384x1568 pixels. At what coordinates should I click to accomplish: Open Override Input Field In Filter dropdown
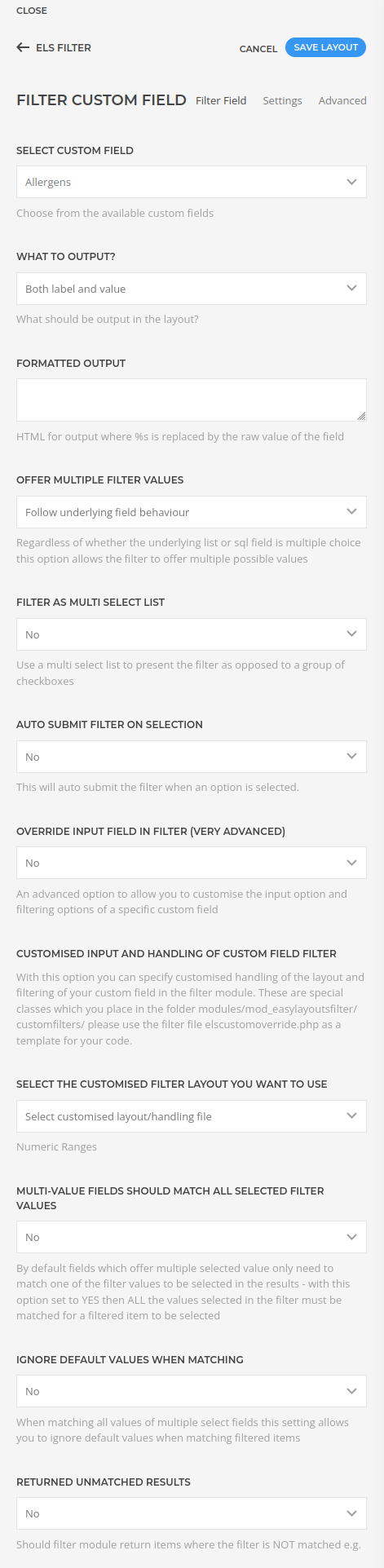[x=192, y=863]
